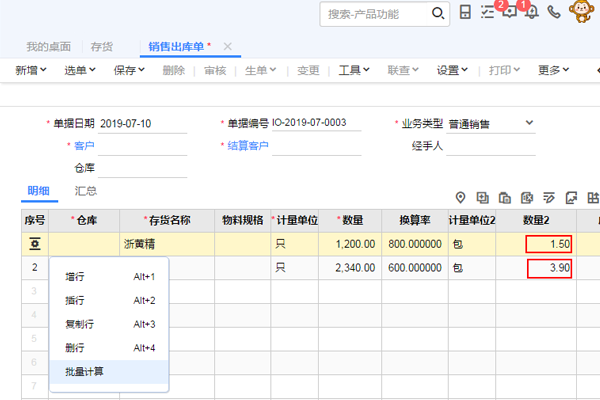Open the calculator icon in top bar
600x400 pixels.
pyautogui.click(x=465, y=13)
